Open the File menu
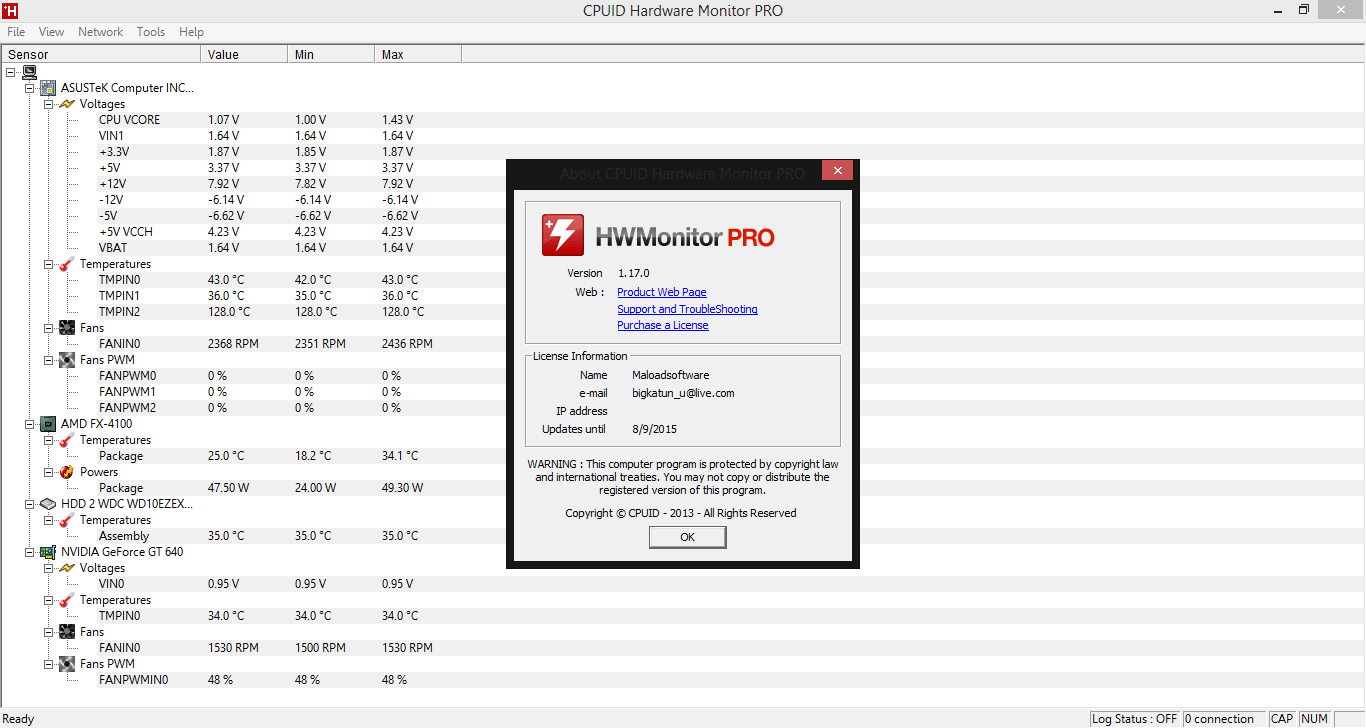Viewport: 1366px width, 728px height. click(16, 32)
